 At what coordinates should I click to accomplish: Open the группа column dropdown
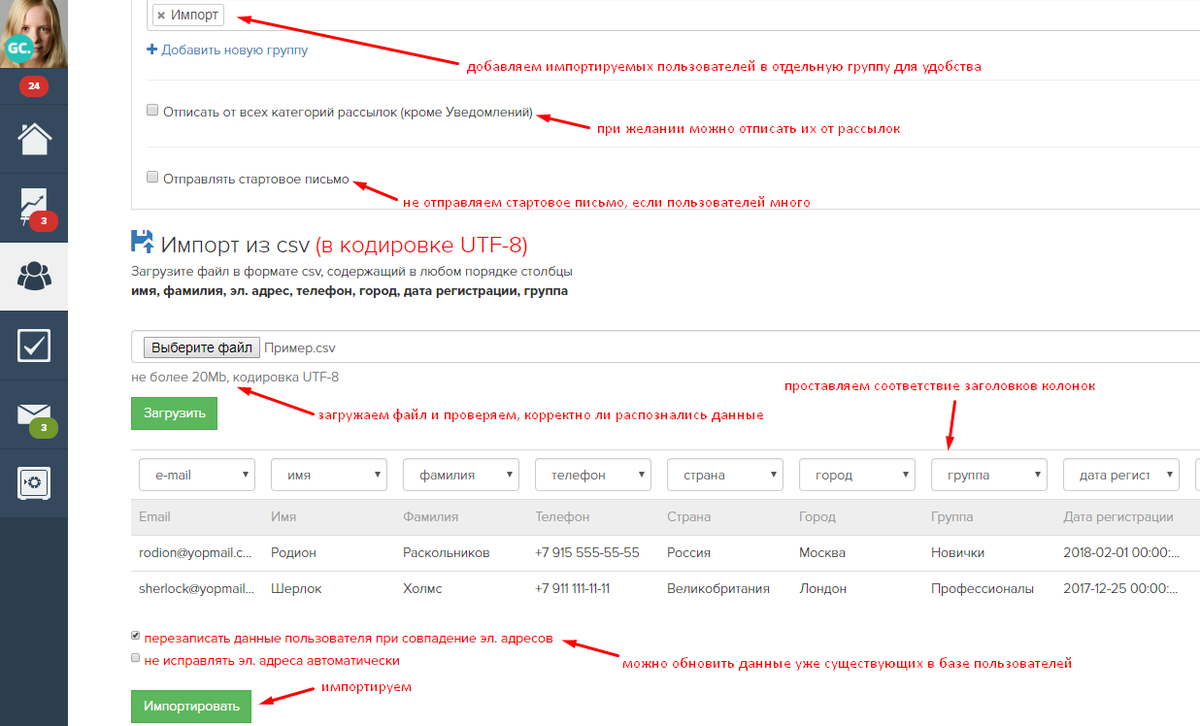click(989, 475)
